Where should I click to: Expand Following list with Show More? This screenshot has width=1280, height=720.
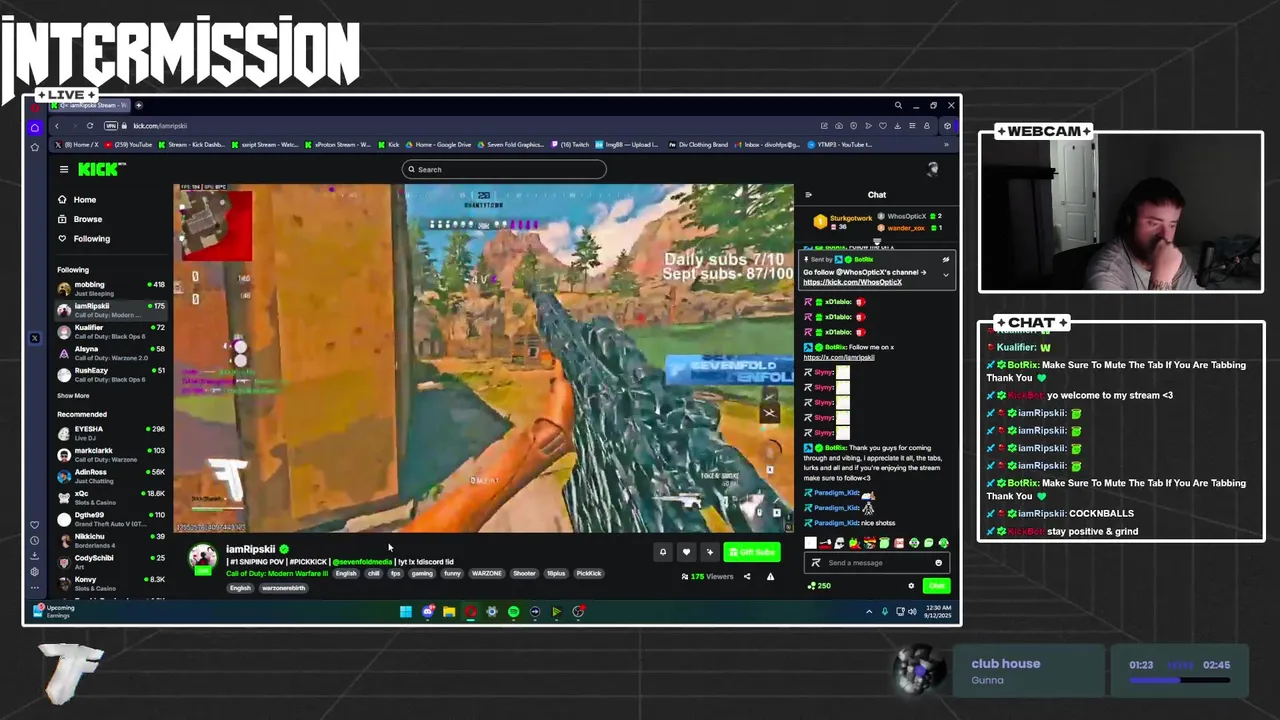coord(73,396)
